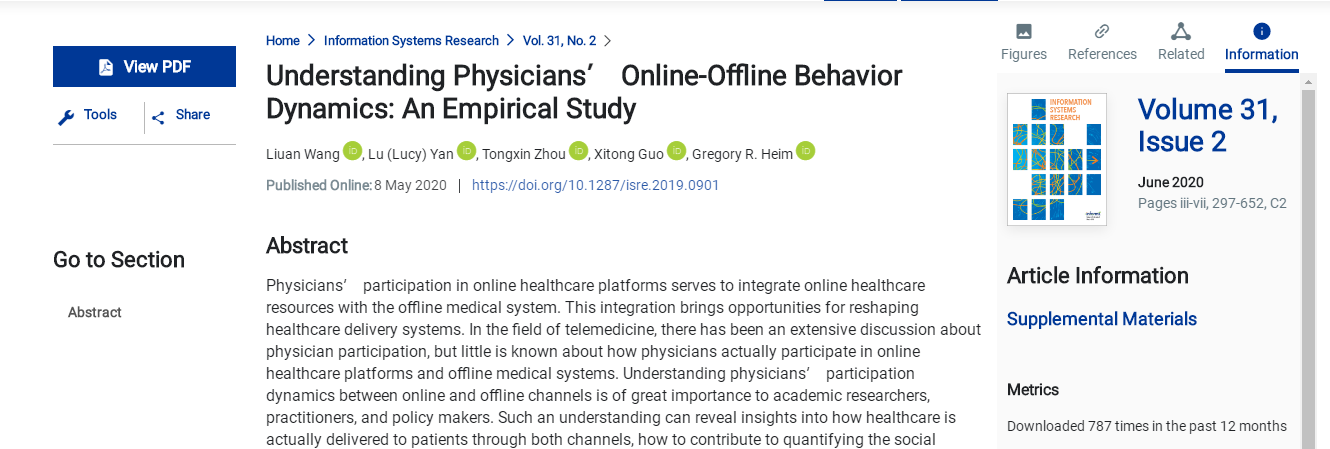
Task: Go to Home breadcrumb link
Action: [283, 41]
